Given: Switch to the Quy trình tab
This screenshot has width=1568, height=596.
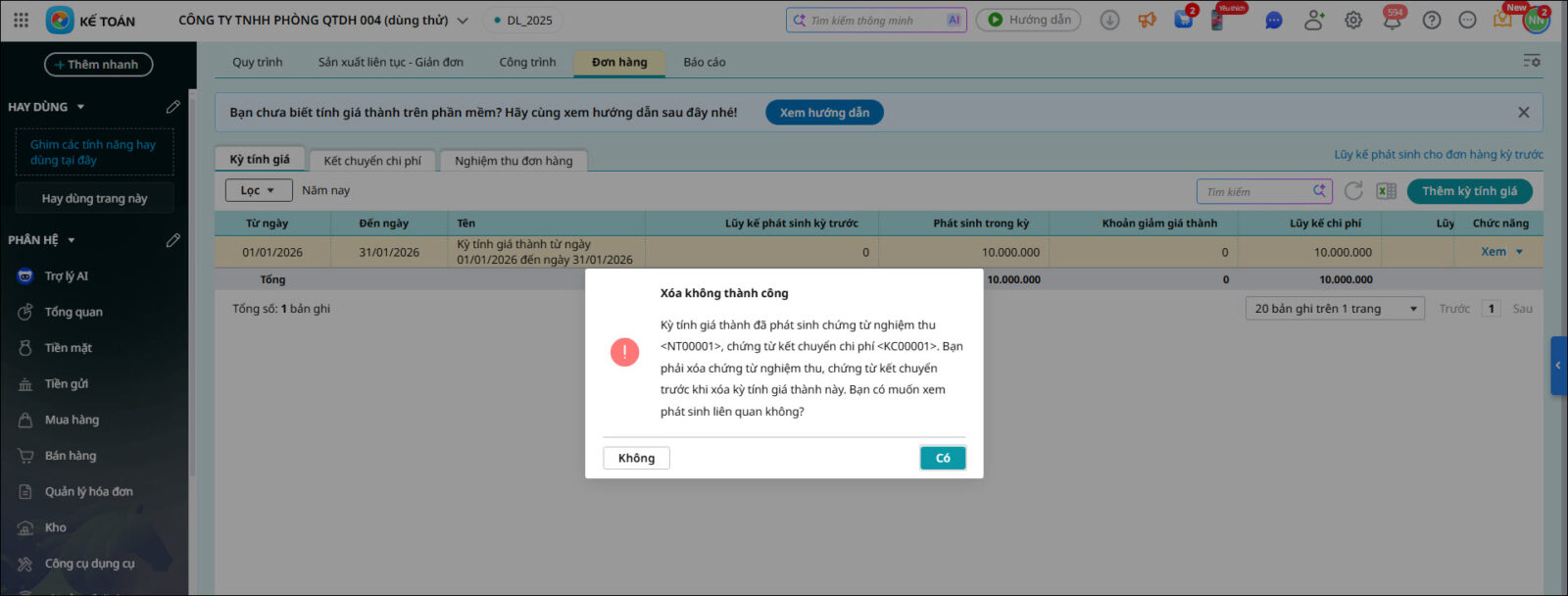Looking at the screenshot, I should [x=257, y=62].
